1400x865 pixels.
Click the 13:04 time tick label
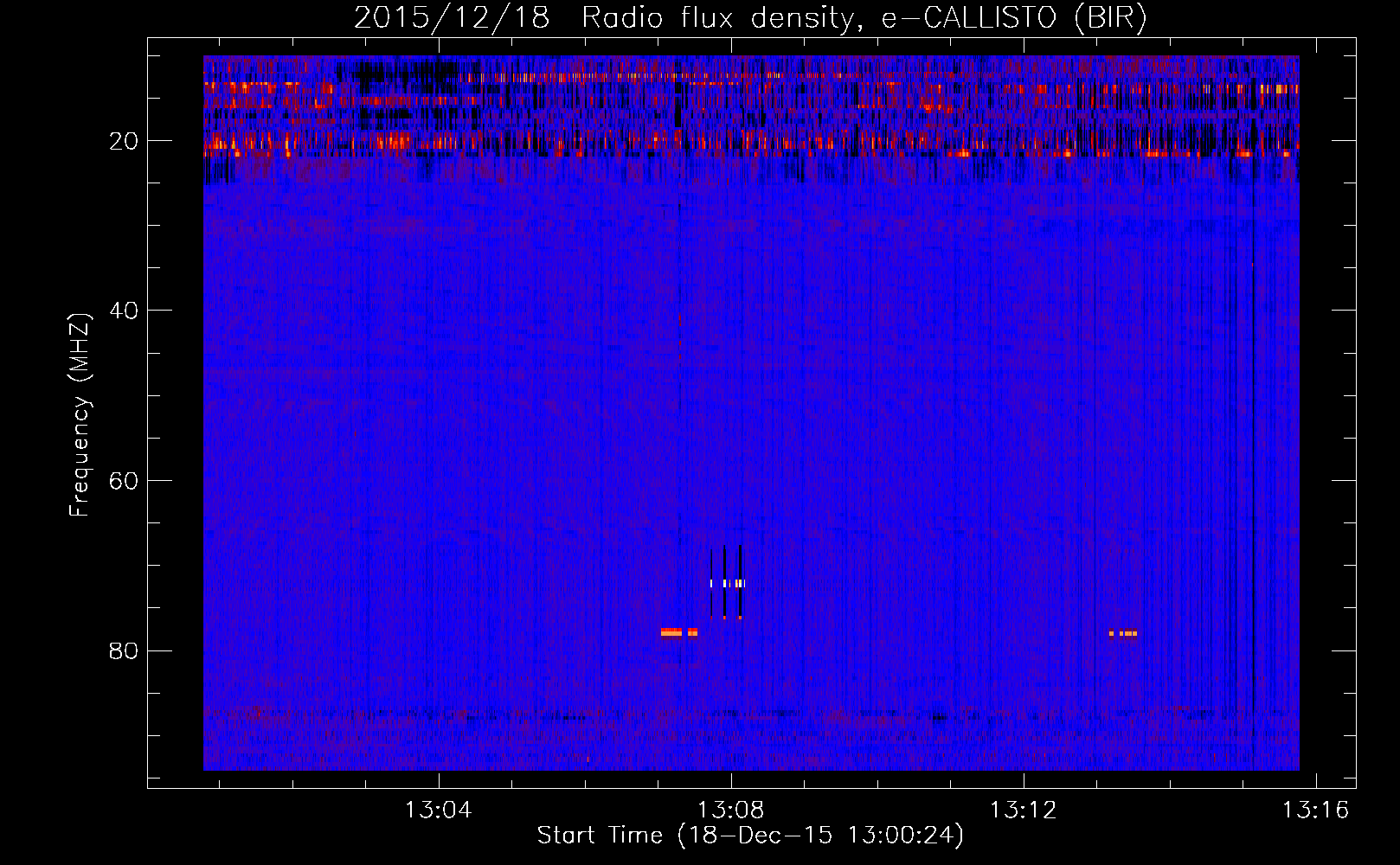pos(439,811)
